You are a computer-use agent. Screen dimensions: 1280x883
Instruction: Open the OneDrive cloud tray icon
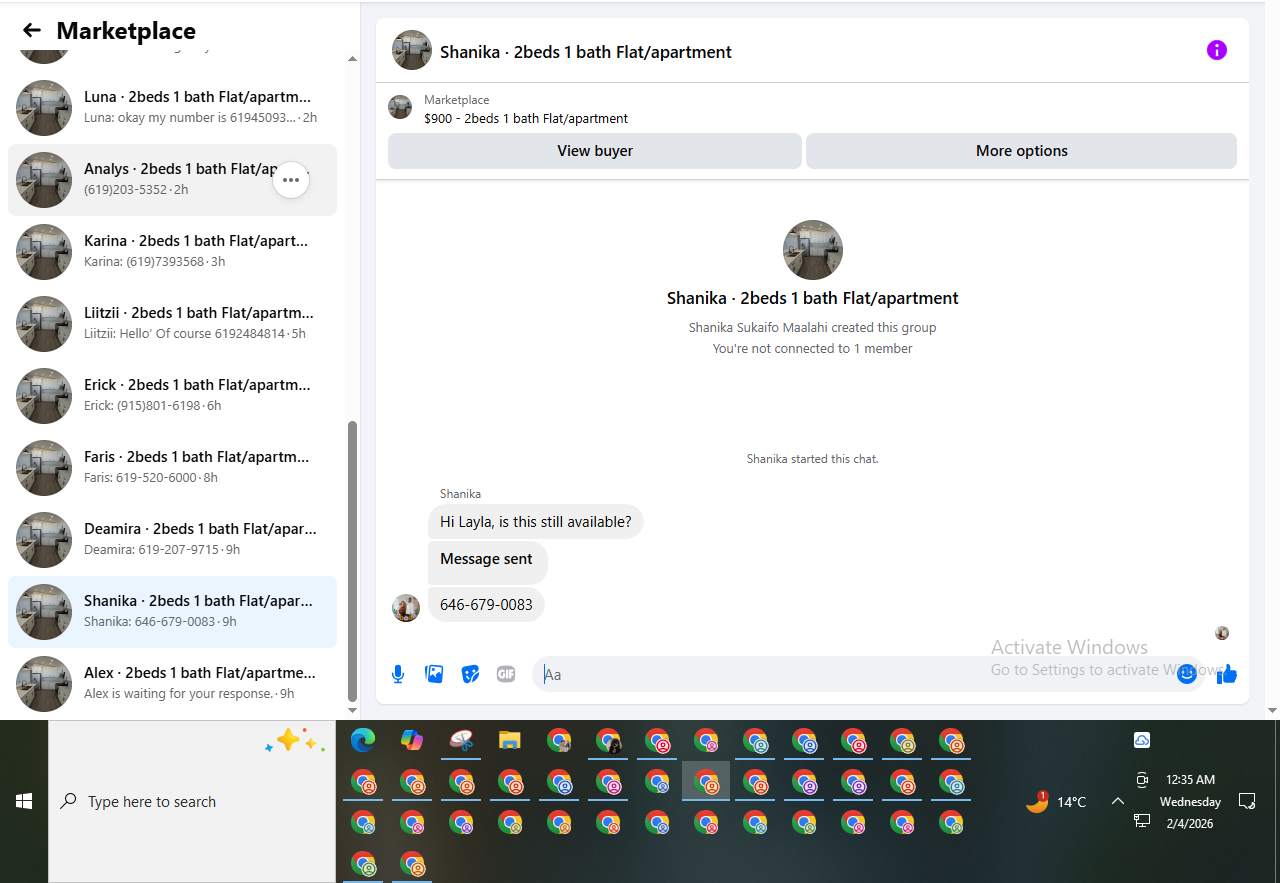coord(1142,740)
